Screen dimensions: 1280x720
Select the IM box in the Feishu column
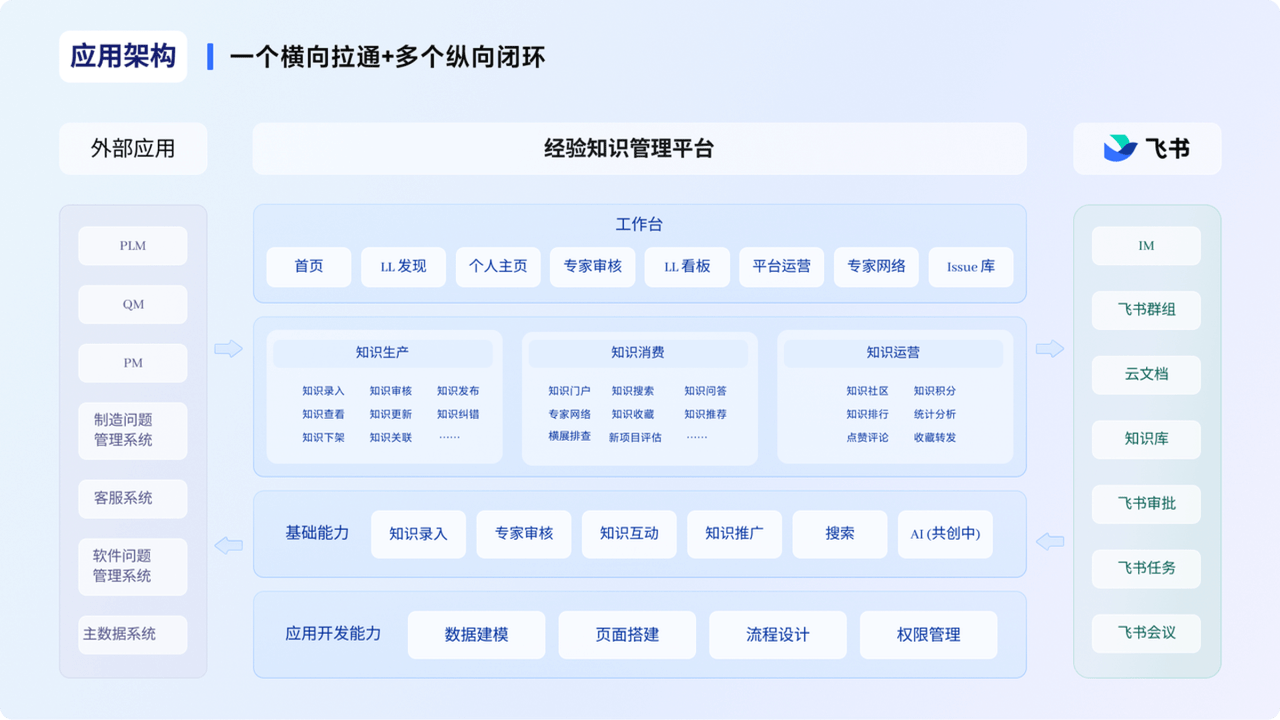pos(1146,246)
